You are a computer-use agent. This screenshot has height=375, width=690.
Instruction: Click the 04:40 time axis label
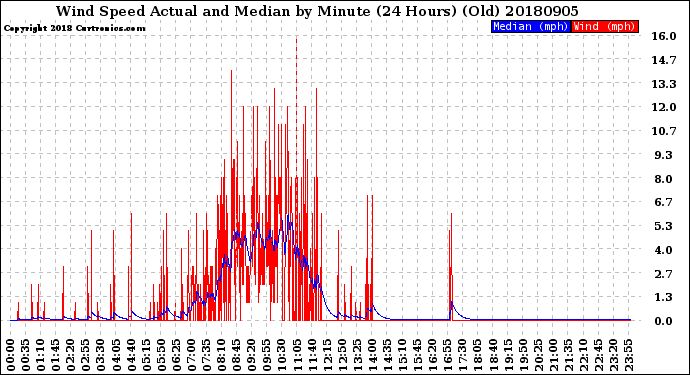pyautogui.click(x=132, y=355)
